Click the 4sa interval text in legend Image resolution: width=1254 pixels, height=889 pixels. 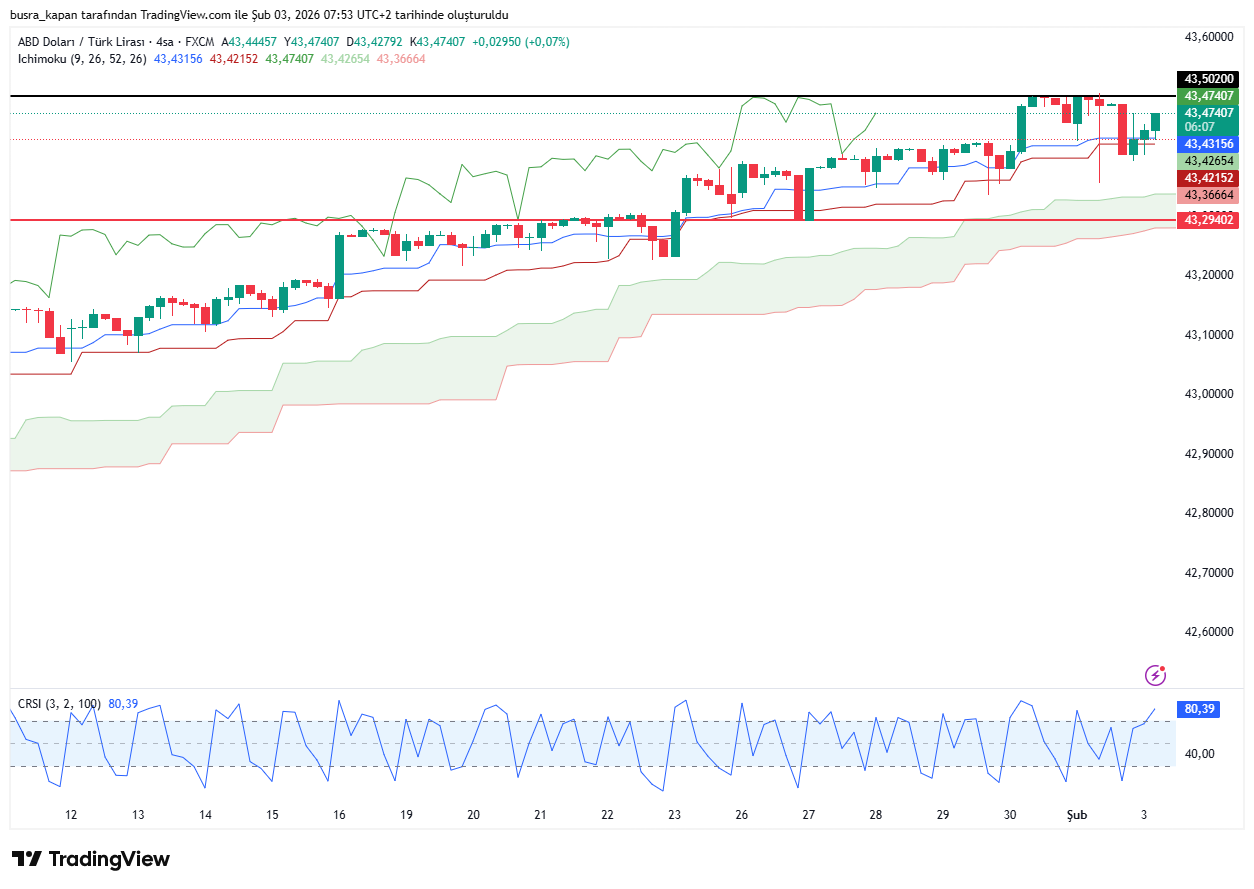coord(166,42)
